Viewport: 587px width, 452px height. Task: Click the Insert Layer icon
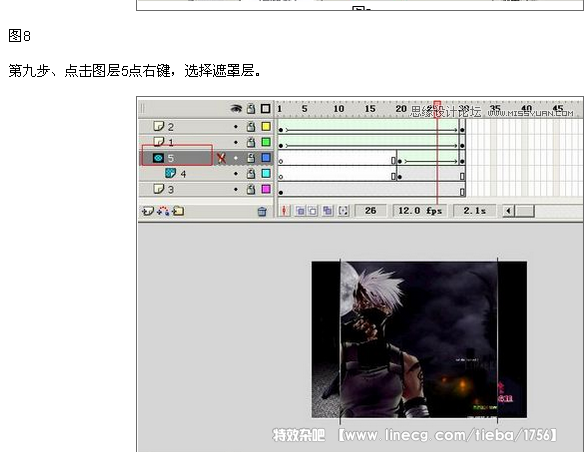pos(147,211)
